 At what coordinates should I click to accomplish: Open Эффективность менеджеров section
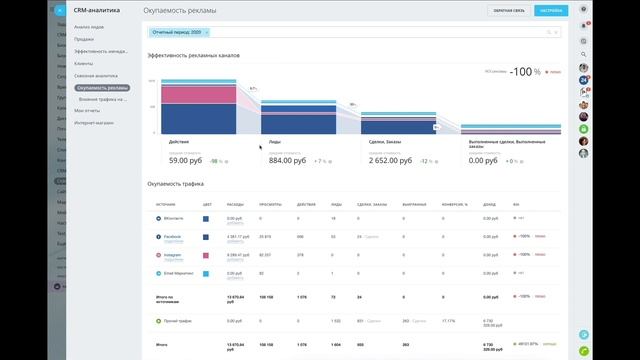coord(101,51)
